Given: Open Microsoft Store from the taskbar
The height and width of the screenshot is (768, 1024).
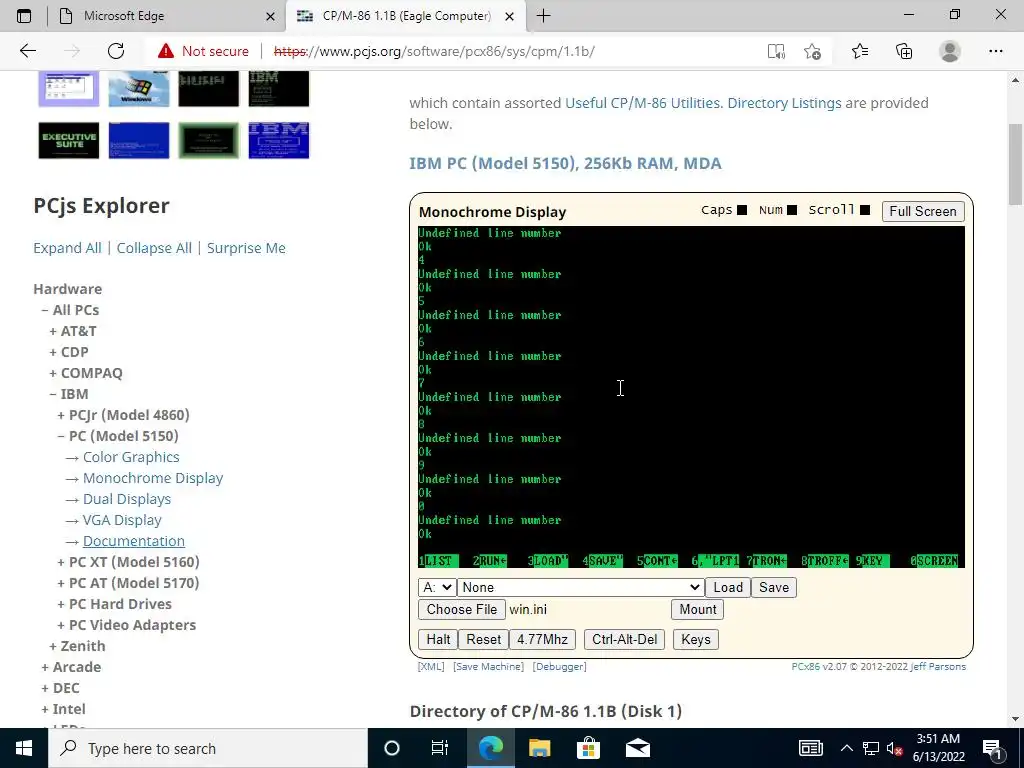Looking at the screenshot, I should 588,748.
